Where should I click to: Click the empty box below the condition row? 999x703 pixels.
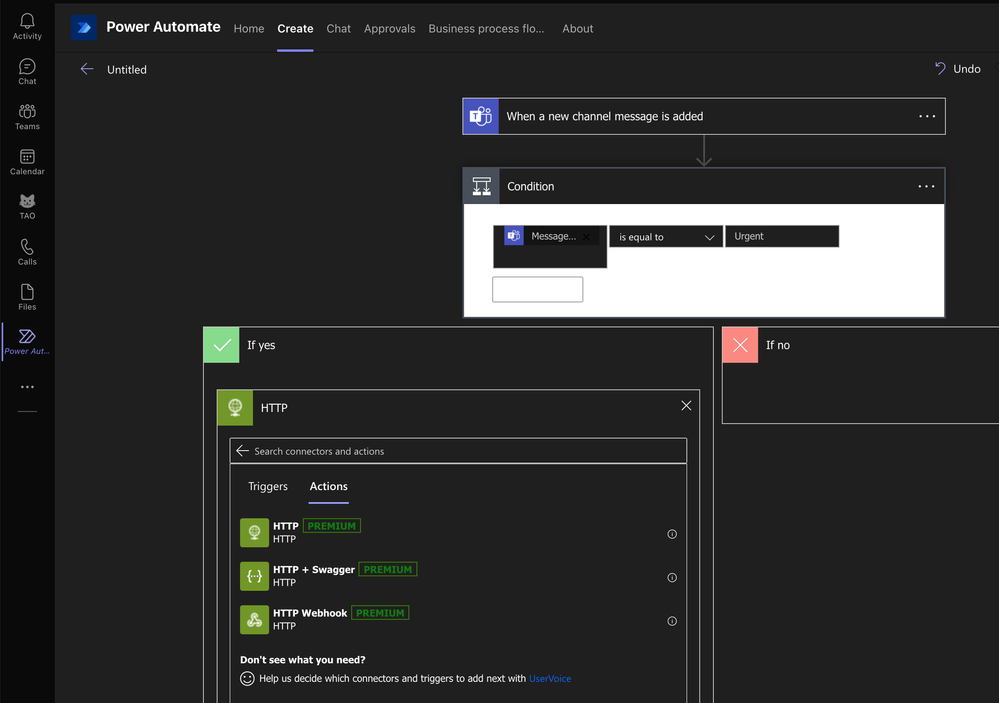[537, 289]
